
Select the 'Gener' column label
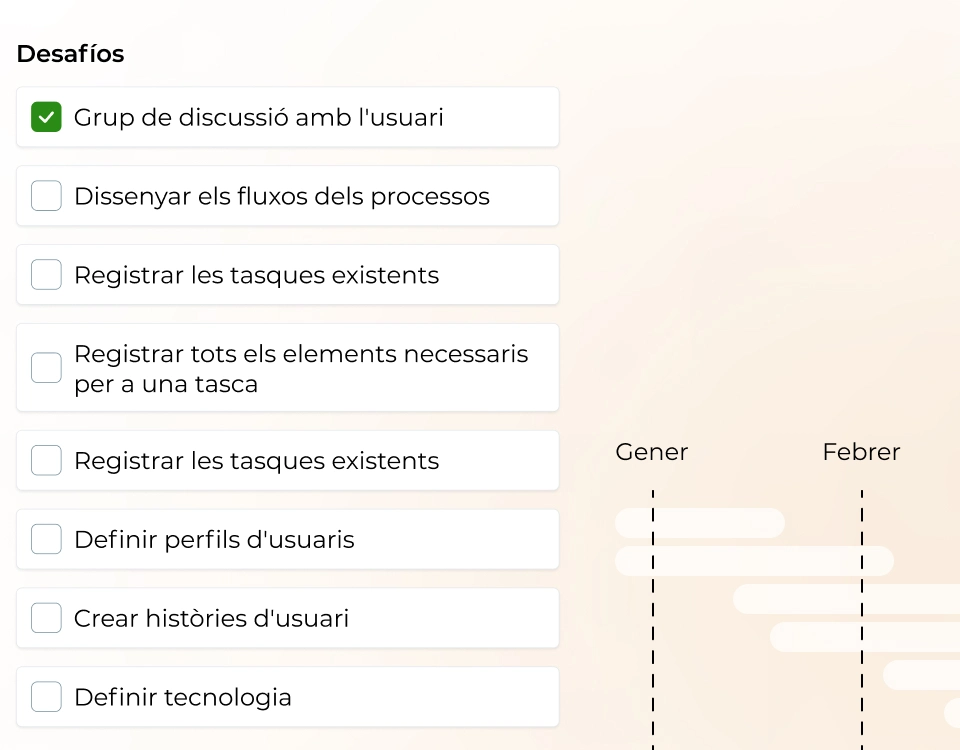click(x=651, y=452)
